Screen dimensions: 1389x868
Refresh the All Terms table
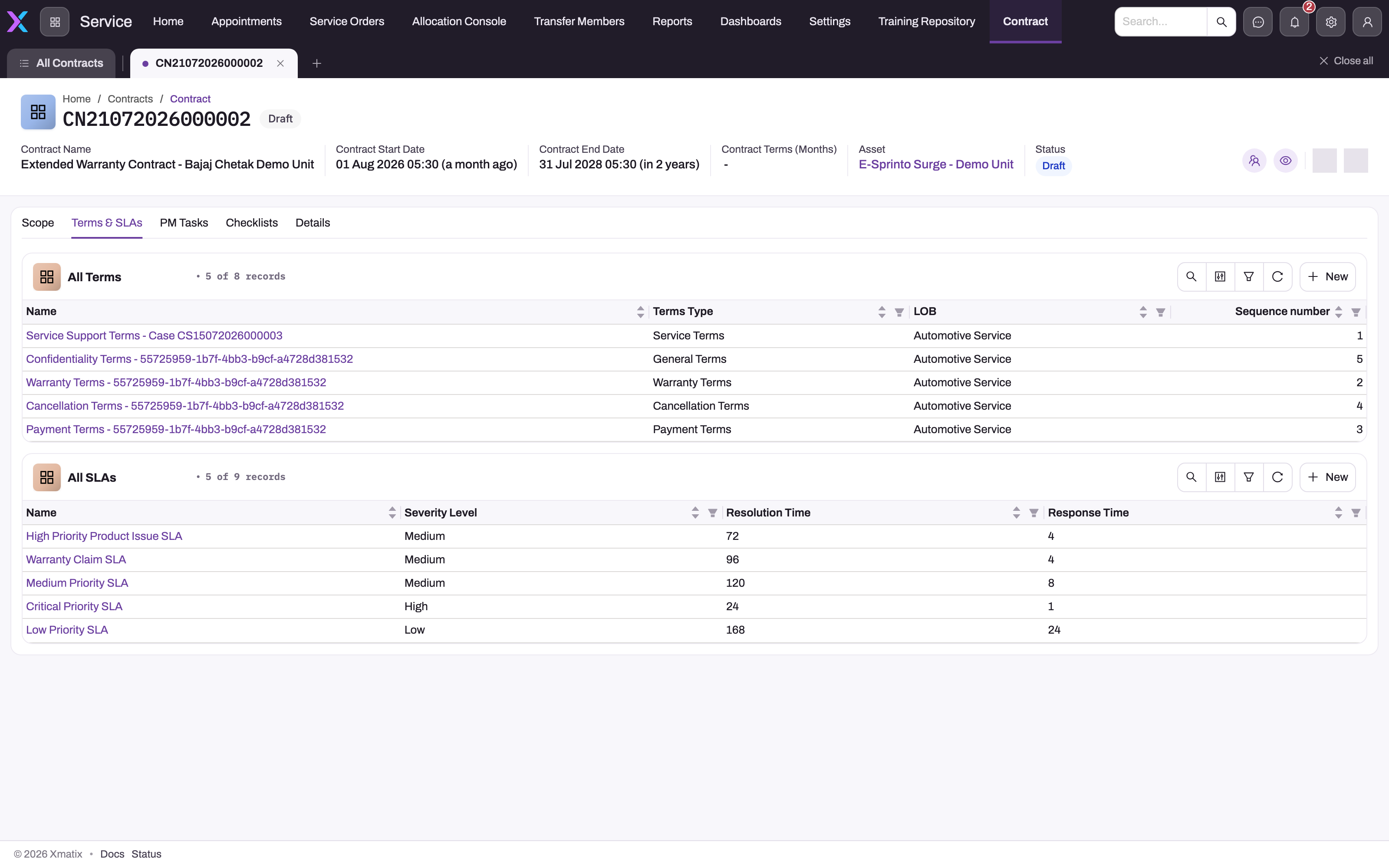pyautogui.click(x=1277, y=277)
